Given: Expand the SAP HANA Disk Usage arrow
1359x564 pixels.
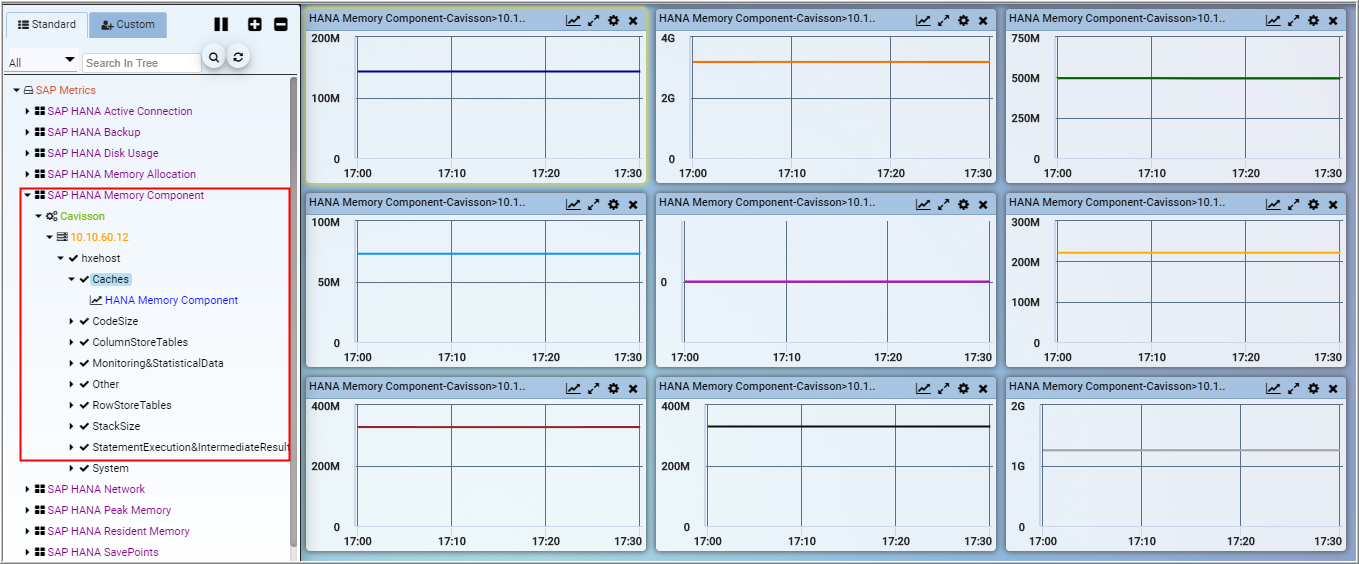Looking at the screenshot, I should [x=28, y=153].
